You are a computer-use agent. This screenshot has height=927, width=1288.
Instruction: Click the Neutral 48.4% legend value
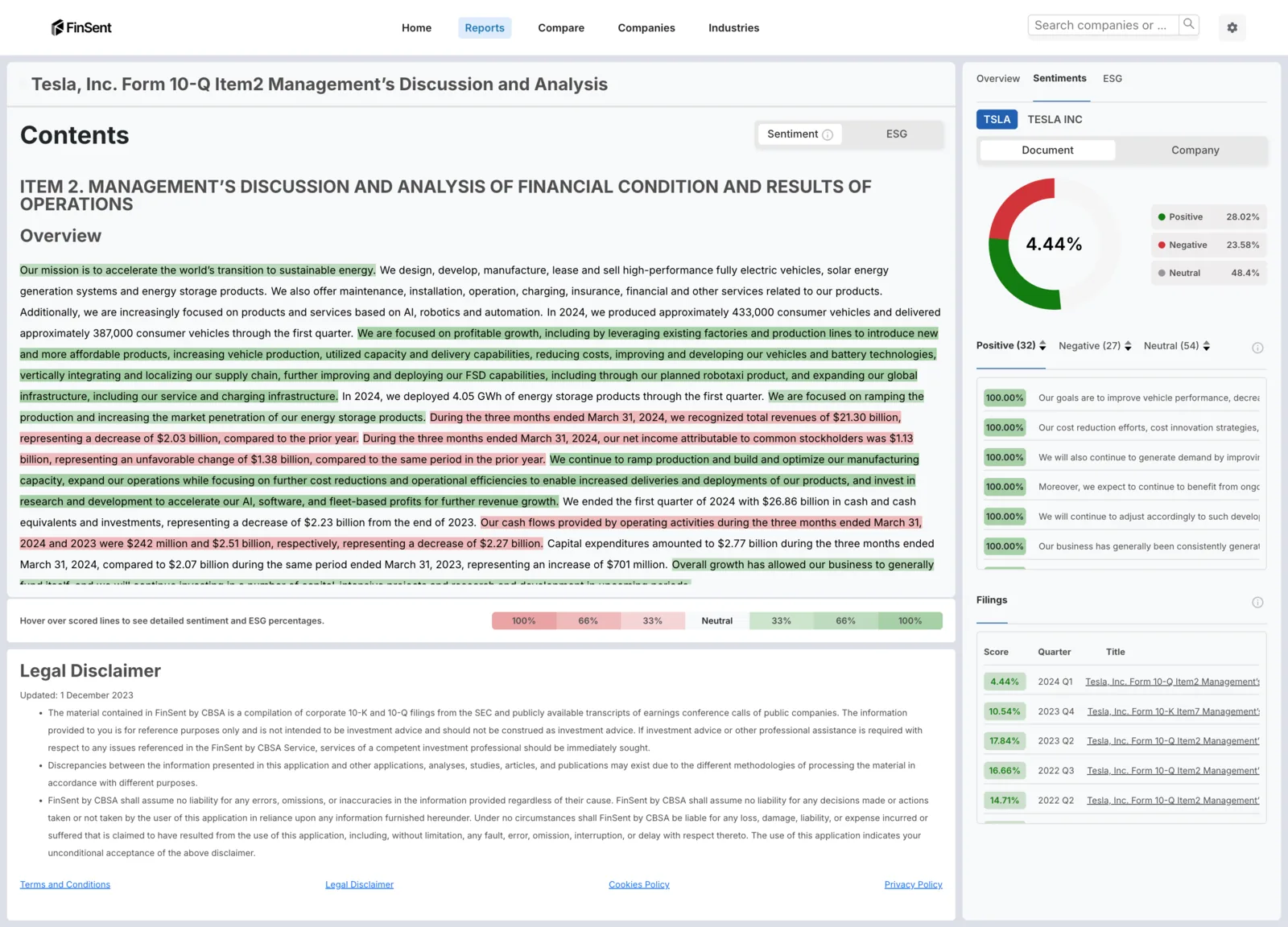pos(1245,274)
